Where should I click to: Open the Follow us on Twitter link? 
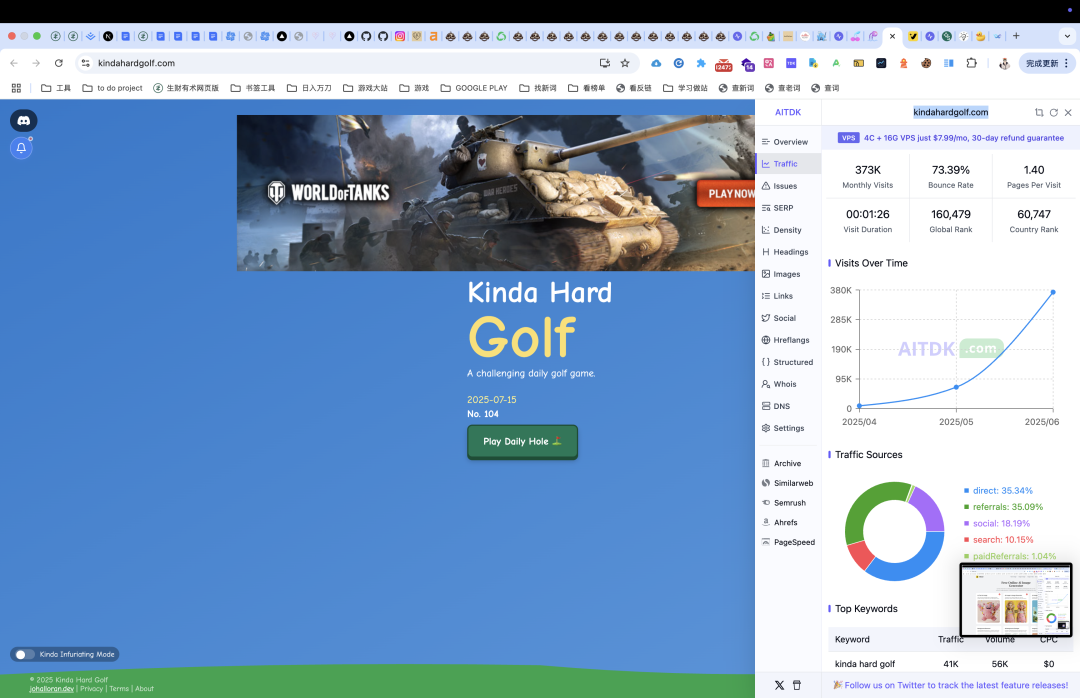click(951, 686)
